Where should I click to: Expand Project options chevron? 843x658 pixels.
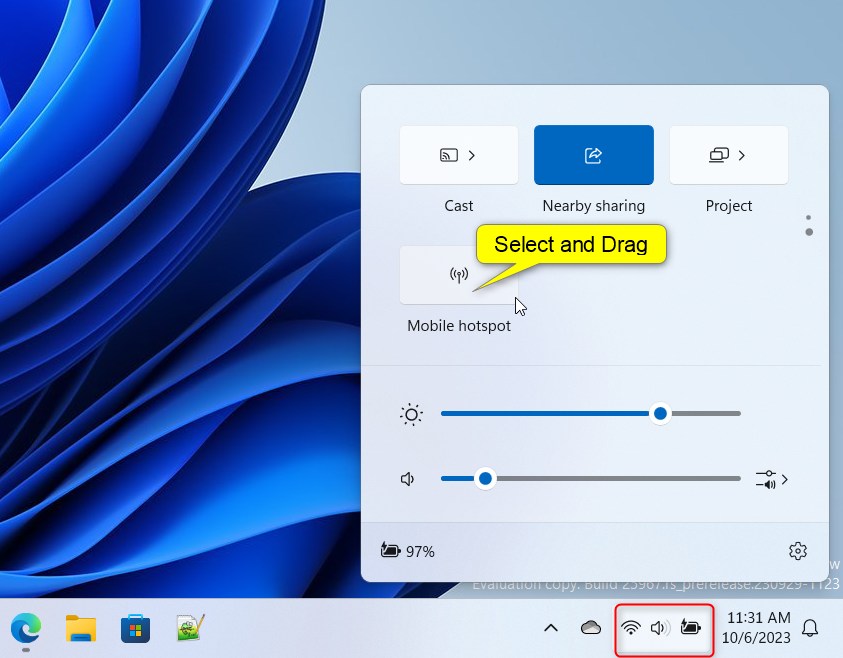click(x=742, y=155)
